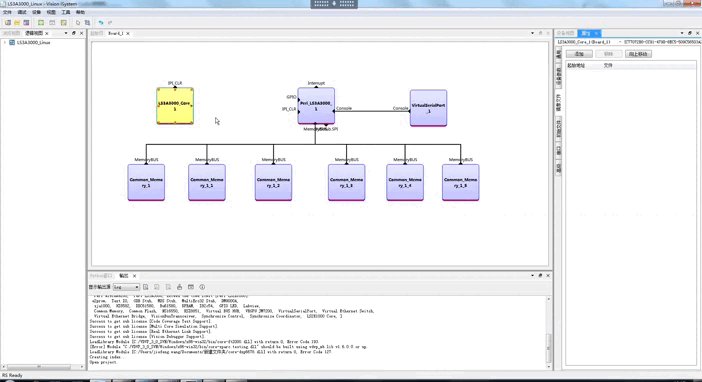This screenshot has width=702, height=382.
Task: Expand the LS3A3000_Linux tree node
Action: pos(5,43)
